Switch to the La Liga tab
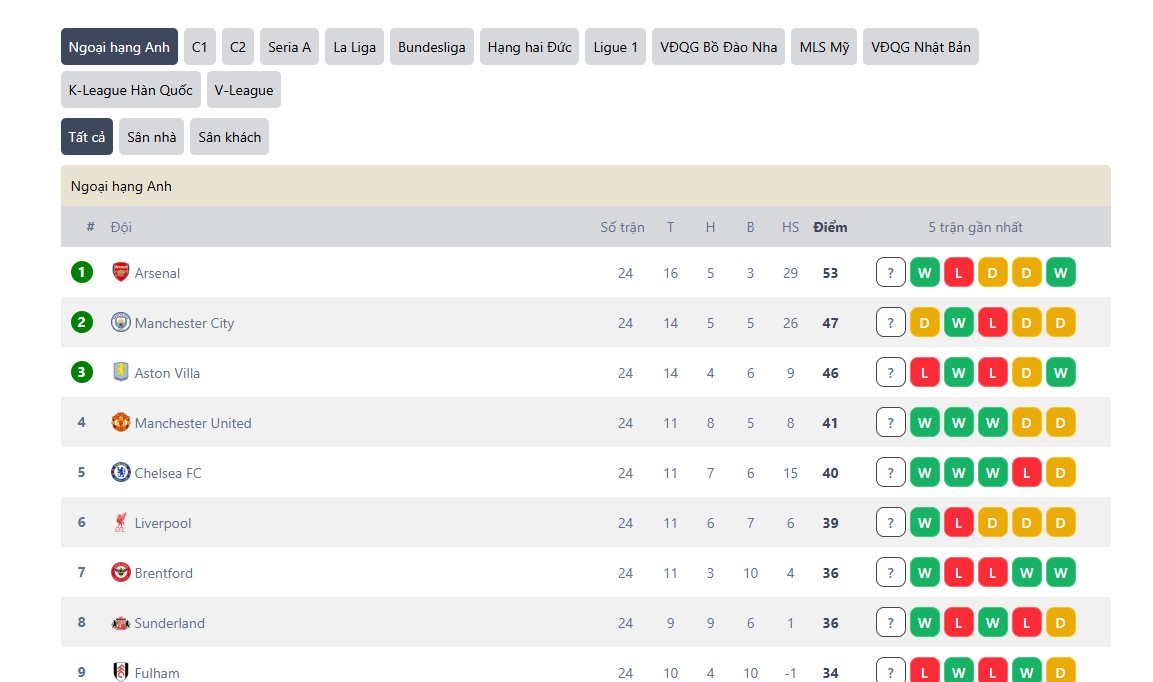Screen dimensions: 1153x682 tap(354, 47)
